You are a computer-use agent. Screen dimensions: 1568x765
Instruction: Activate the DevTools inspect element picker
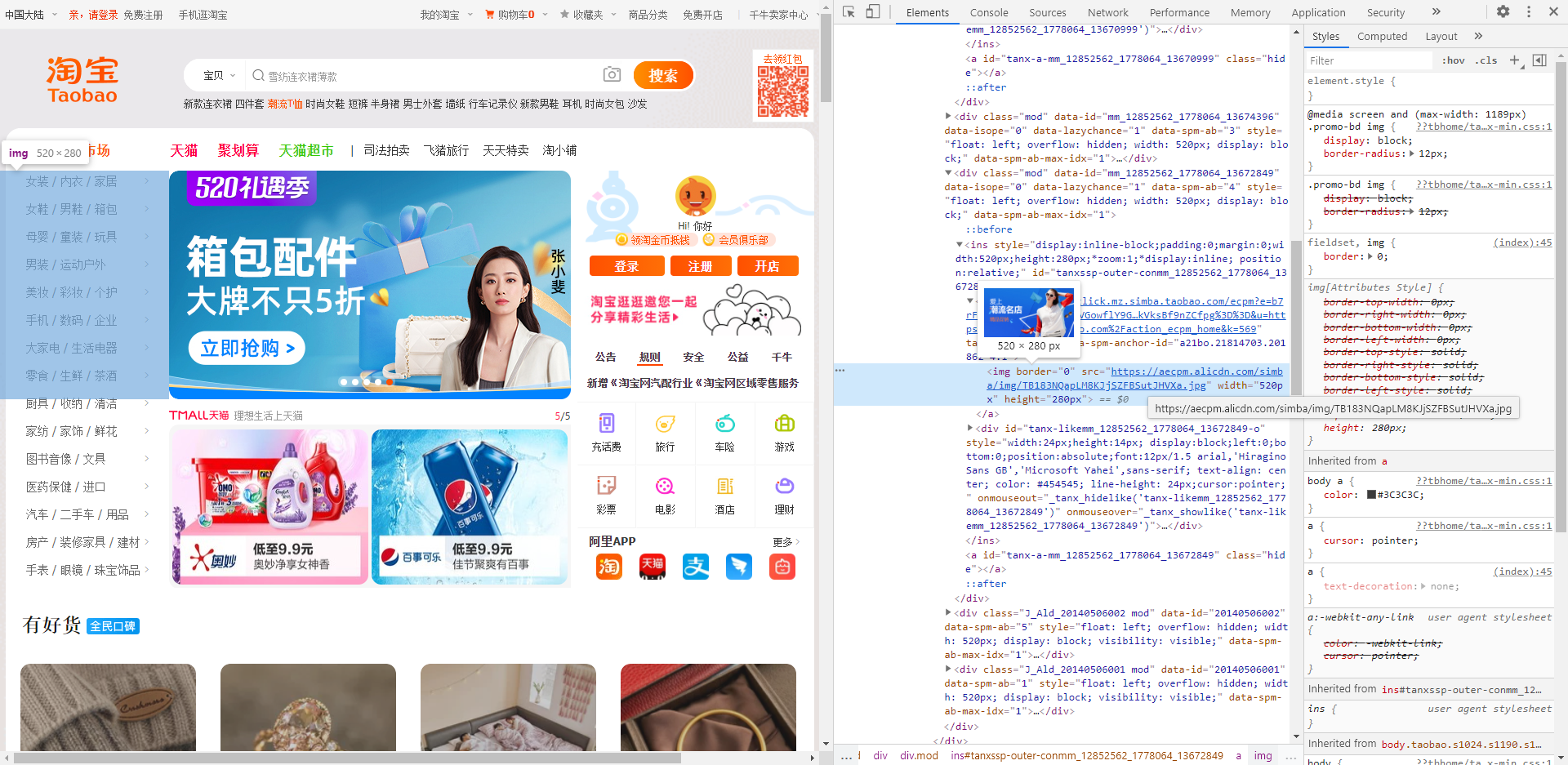coord(849,12)
